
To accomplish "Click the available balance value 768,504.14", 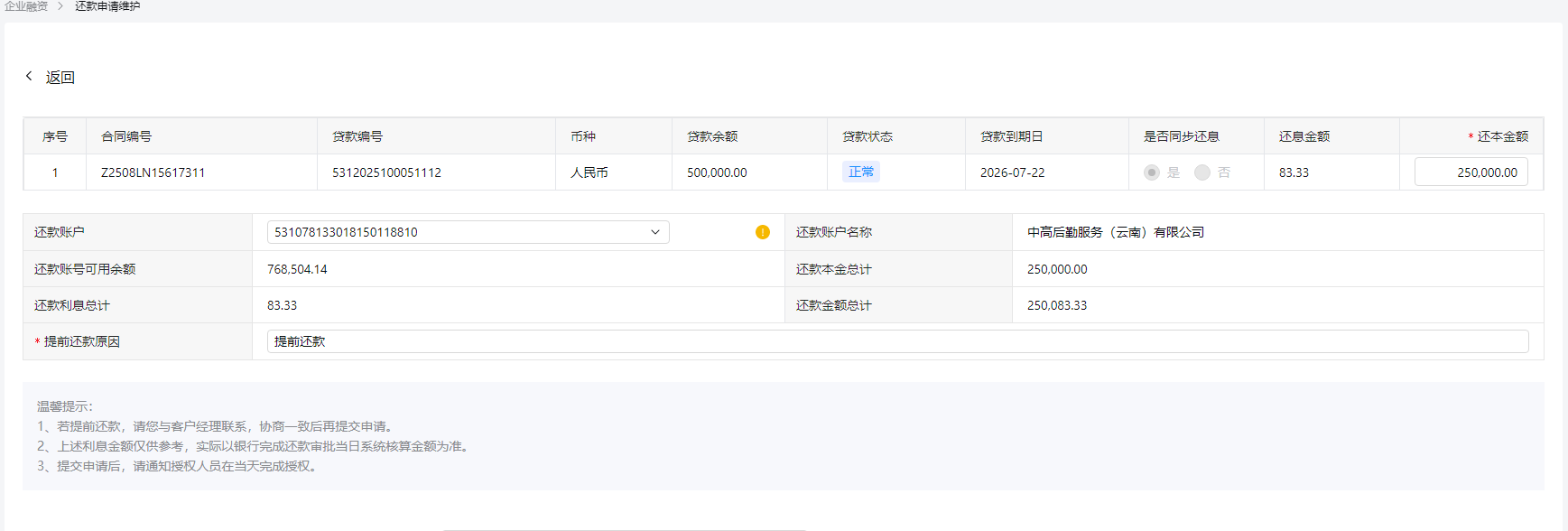I will point(297,269).
